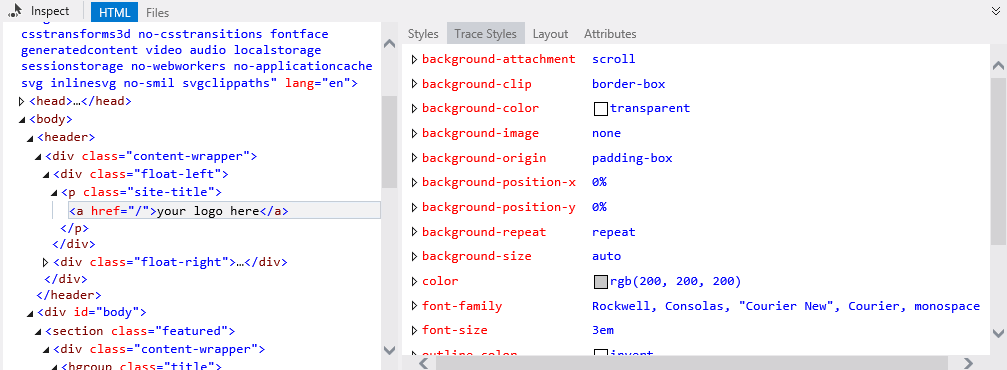
Task: Click the HTML tree vertical scrollbar thumb
Action: 389,141
